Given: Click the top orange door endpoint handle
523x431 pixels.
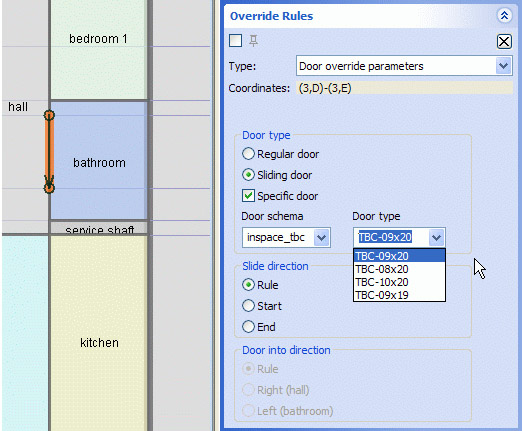Looking at the screenshot, I should pos(49,115).
